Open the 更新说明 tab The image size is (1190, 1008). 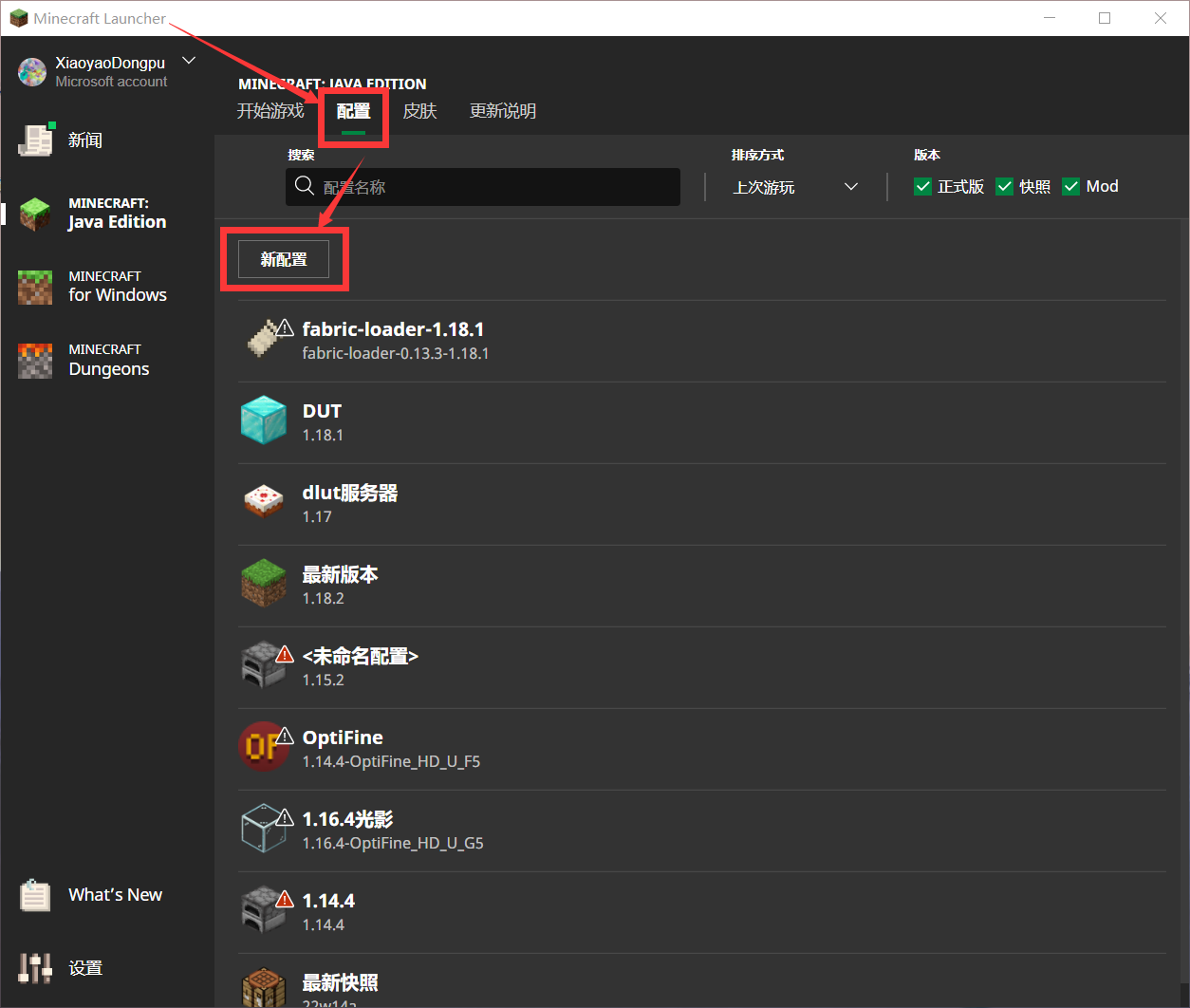[x=503, y=111]
